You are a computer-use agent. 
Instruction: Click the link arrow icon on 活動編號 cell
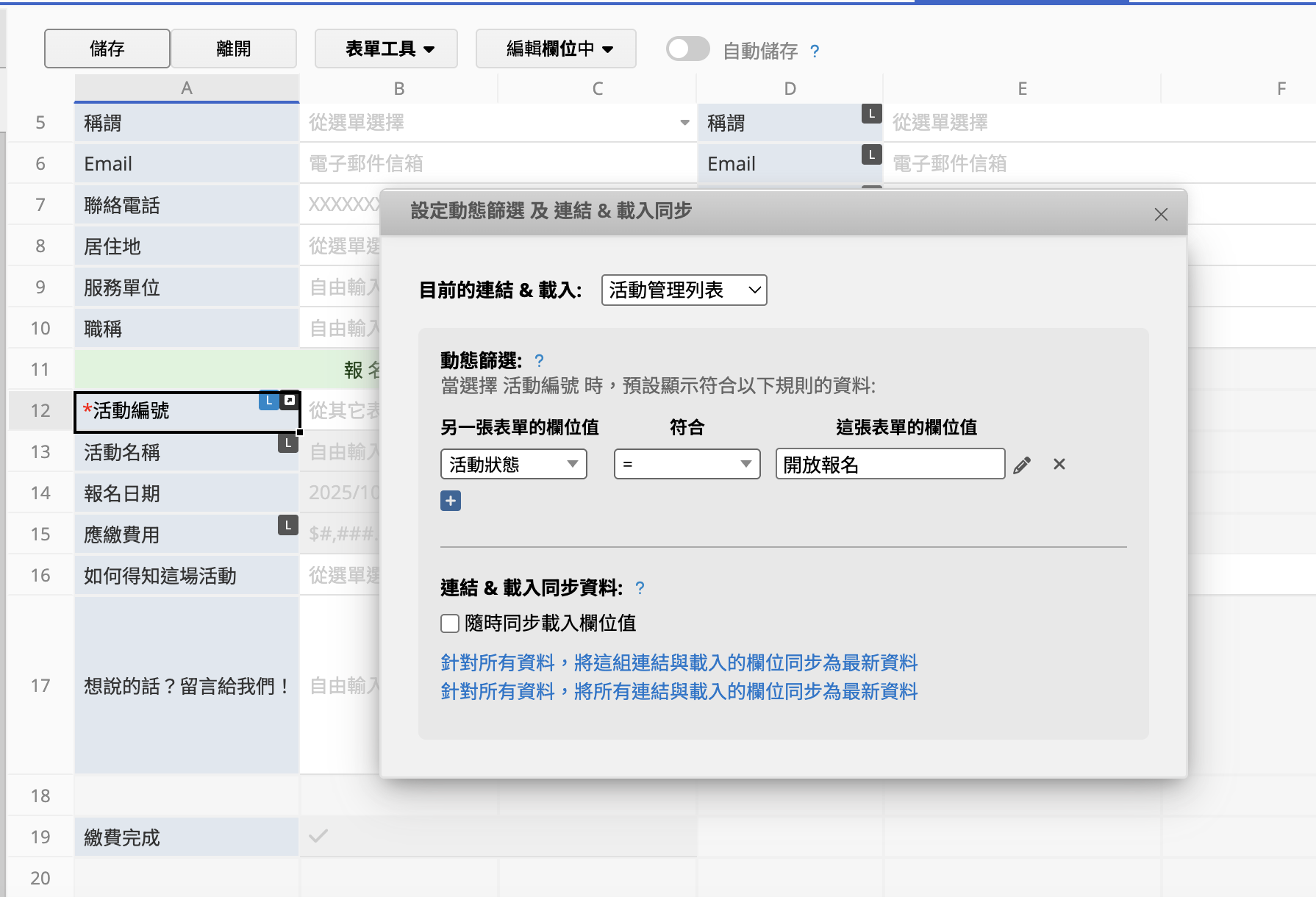coord(290,401)
